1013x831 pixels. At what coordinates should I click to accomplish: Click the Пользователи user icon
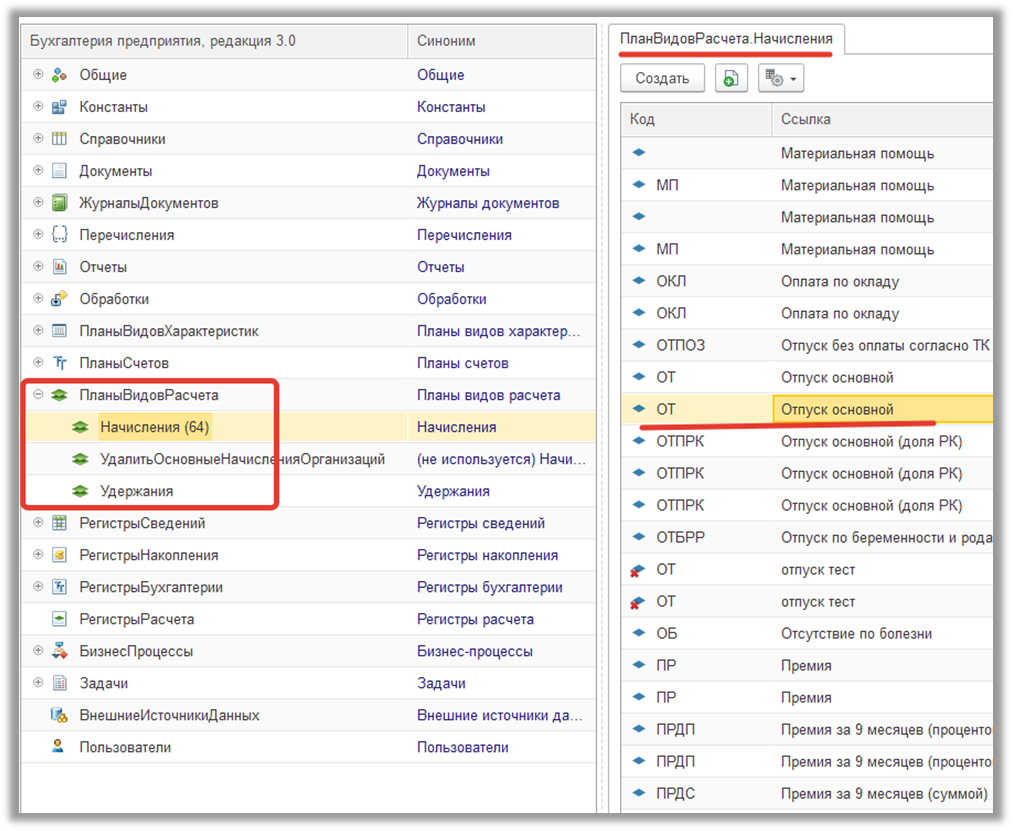[x=59, y=747]
